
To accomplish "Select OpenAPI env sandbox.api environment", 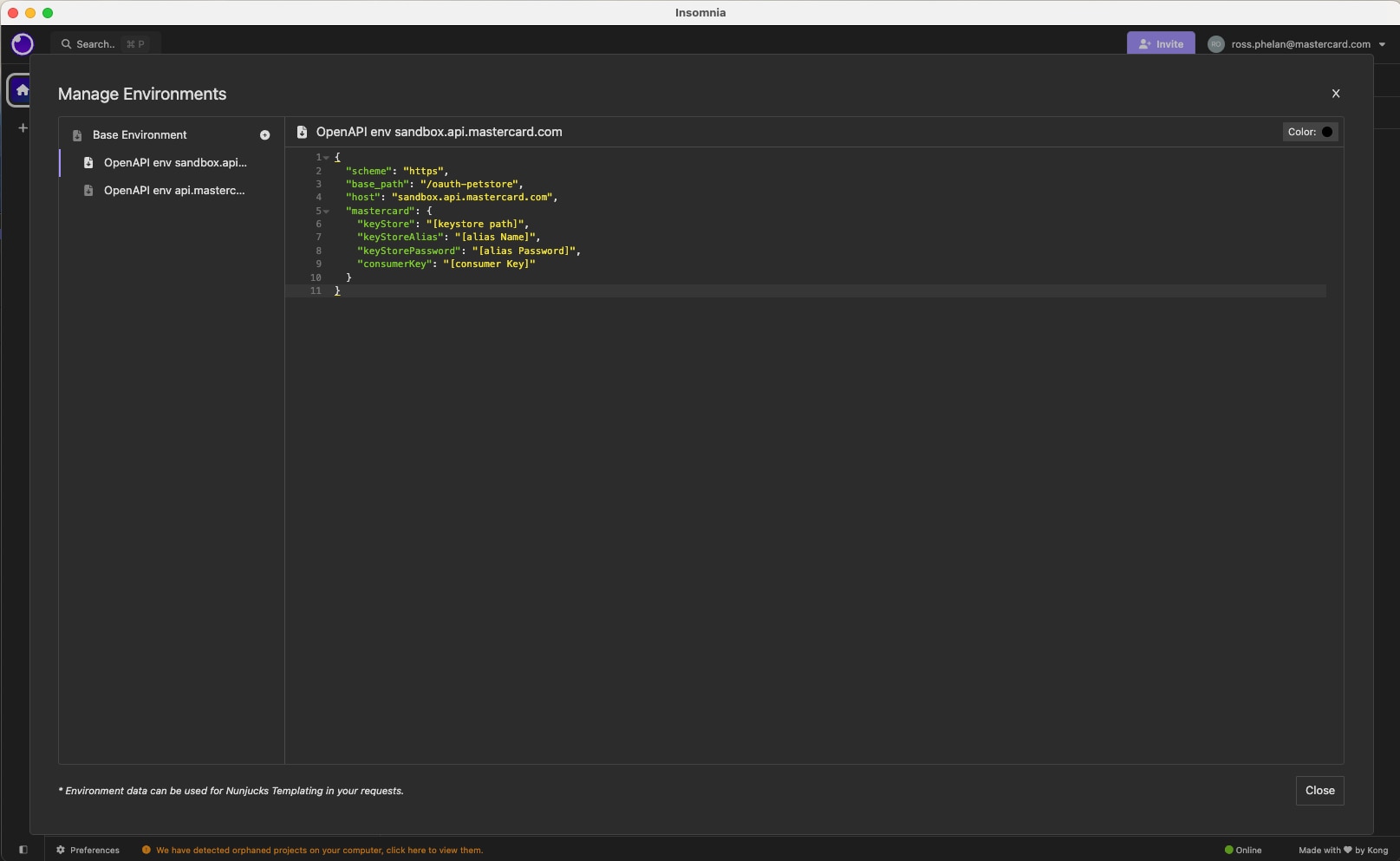I will tap(174, 163).
